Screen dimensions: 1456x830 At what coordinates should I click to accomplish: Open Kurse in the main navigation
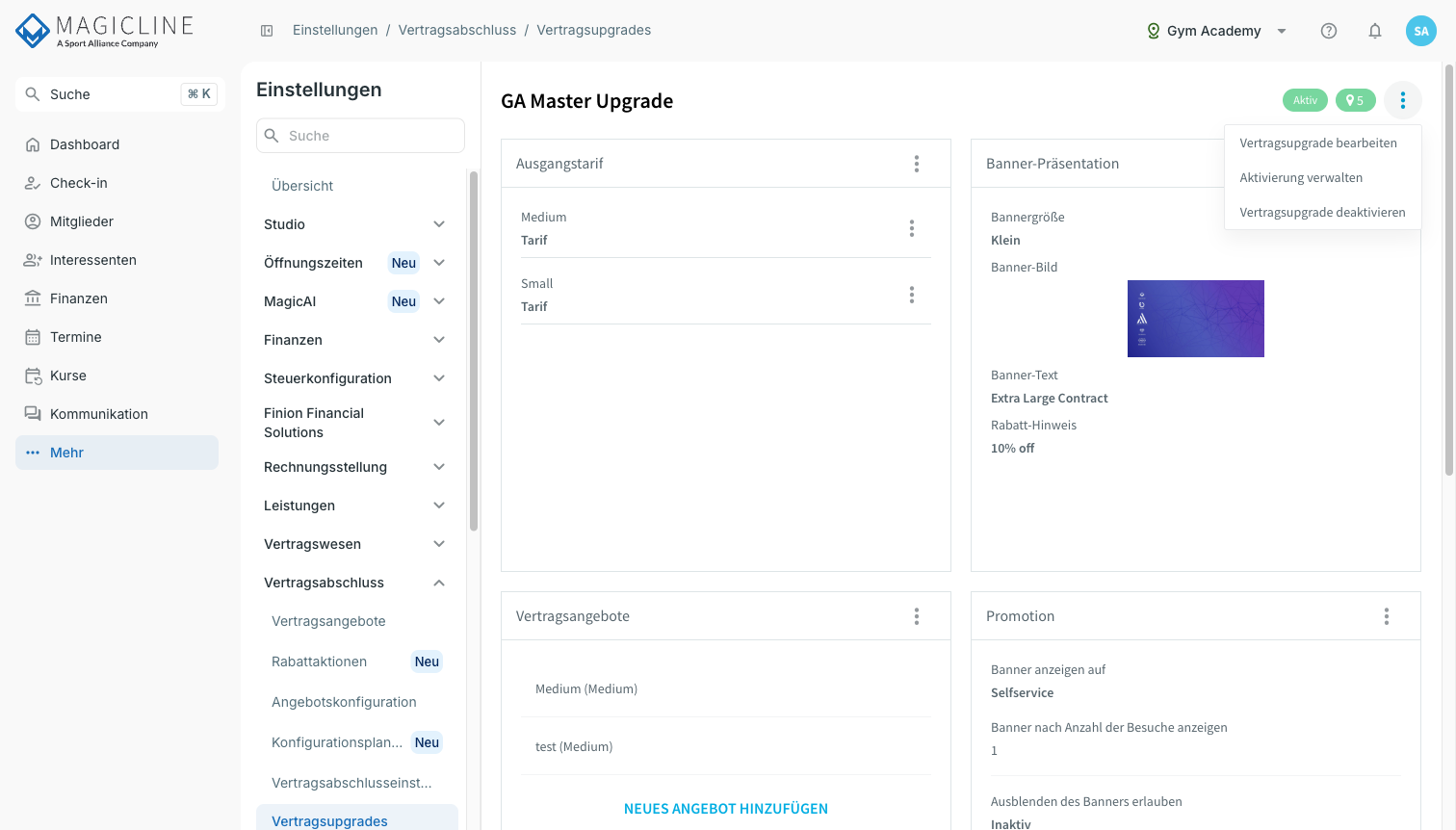click(117, 376)
